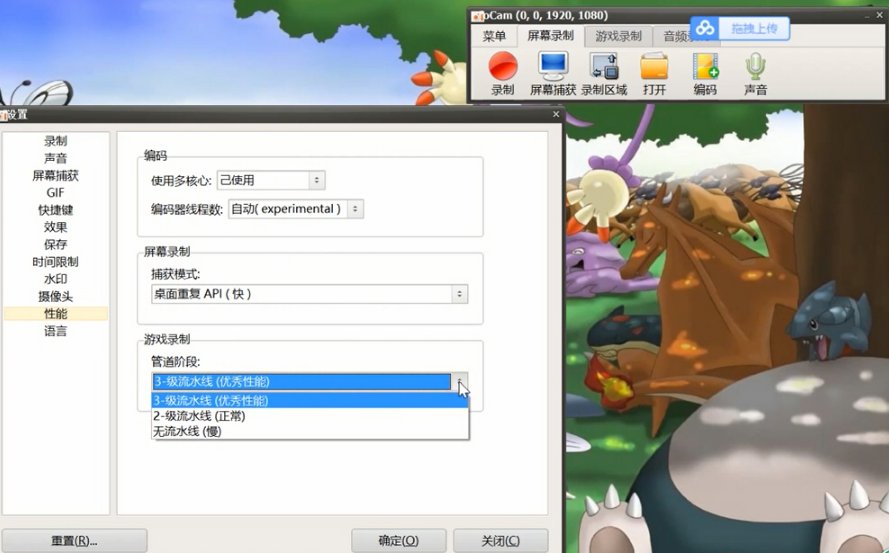
Task: Select 摄像头 in settings list
Action: click(56, 296)
